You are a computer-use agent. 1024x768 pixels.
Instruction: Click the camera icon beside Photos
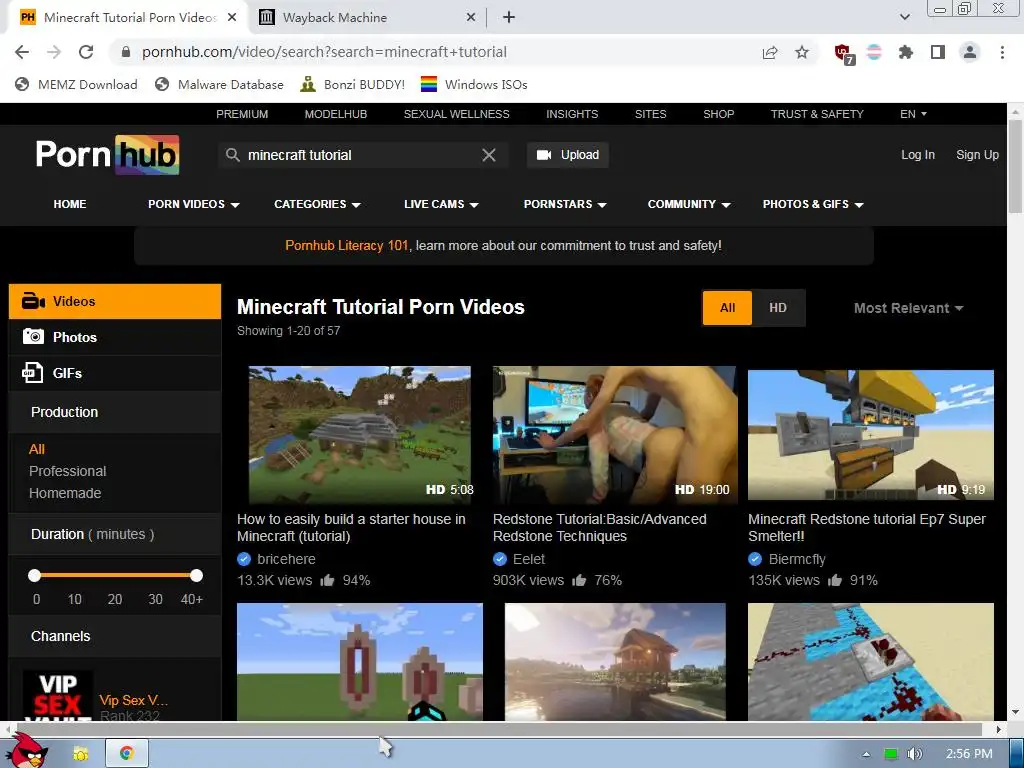33,336
